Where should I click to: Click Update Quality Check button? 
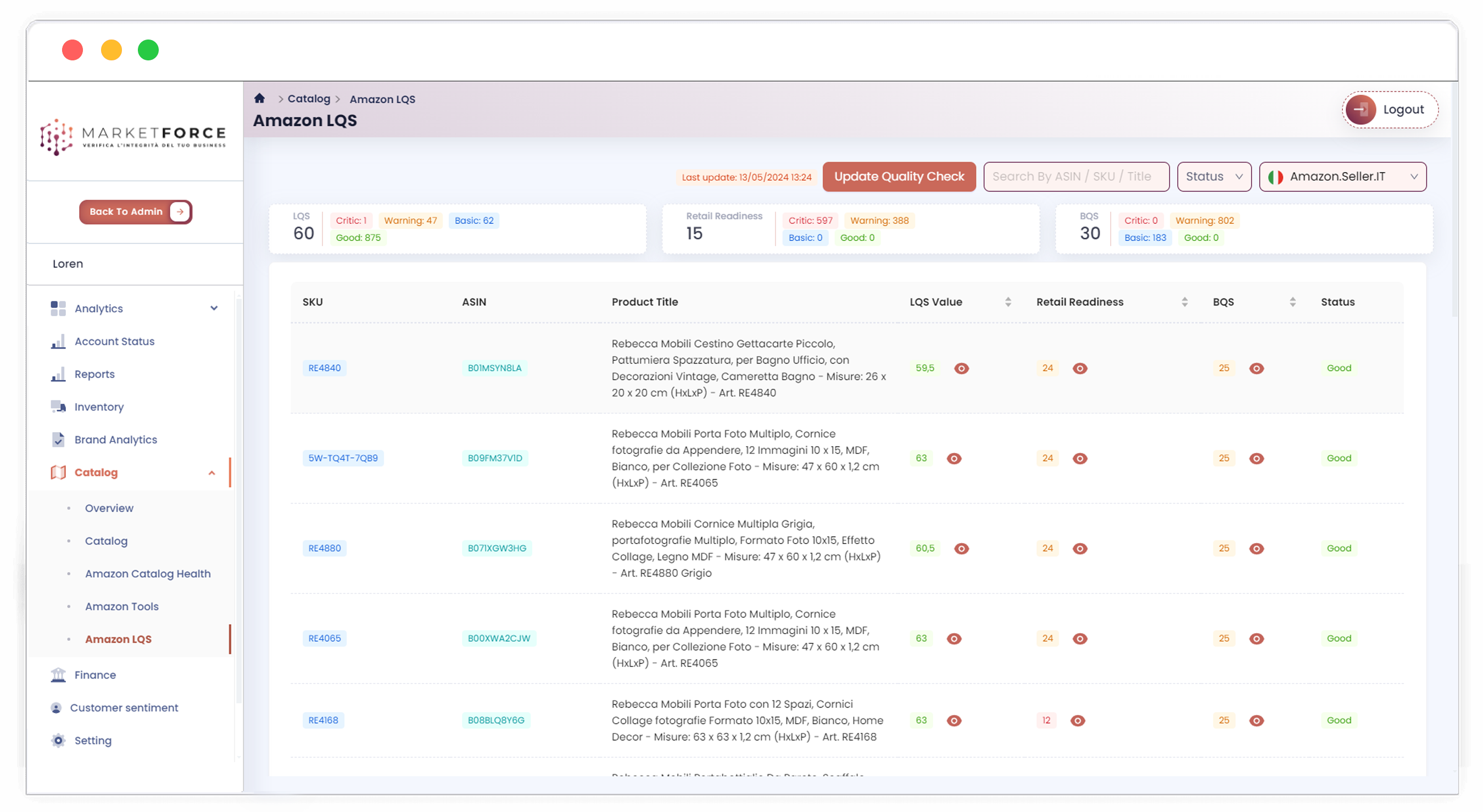899,177
